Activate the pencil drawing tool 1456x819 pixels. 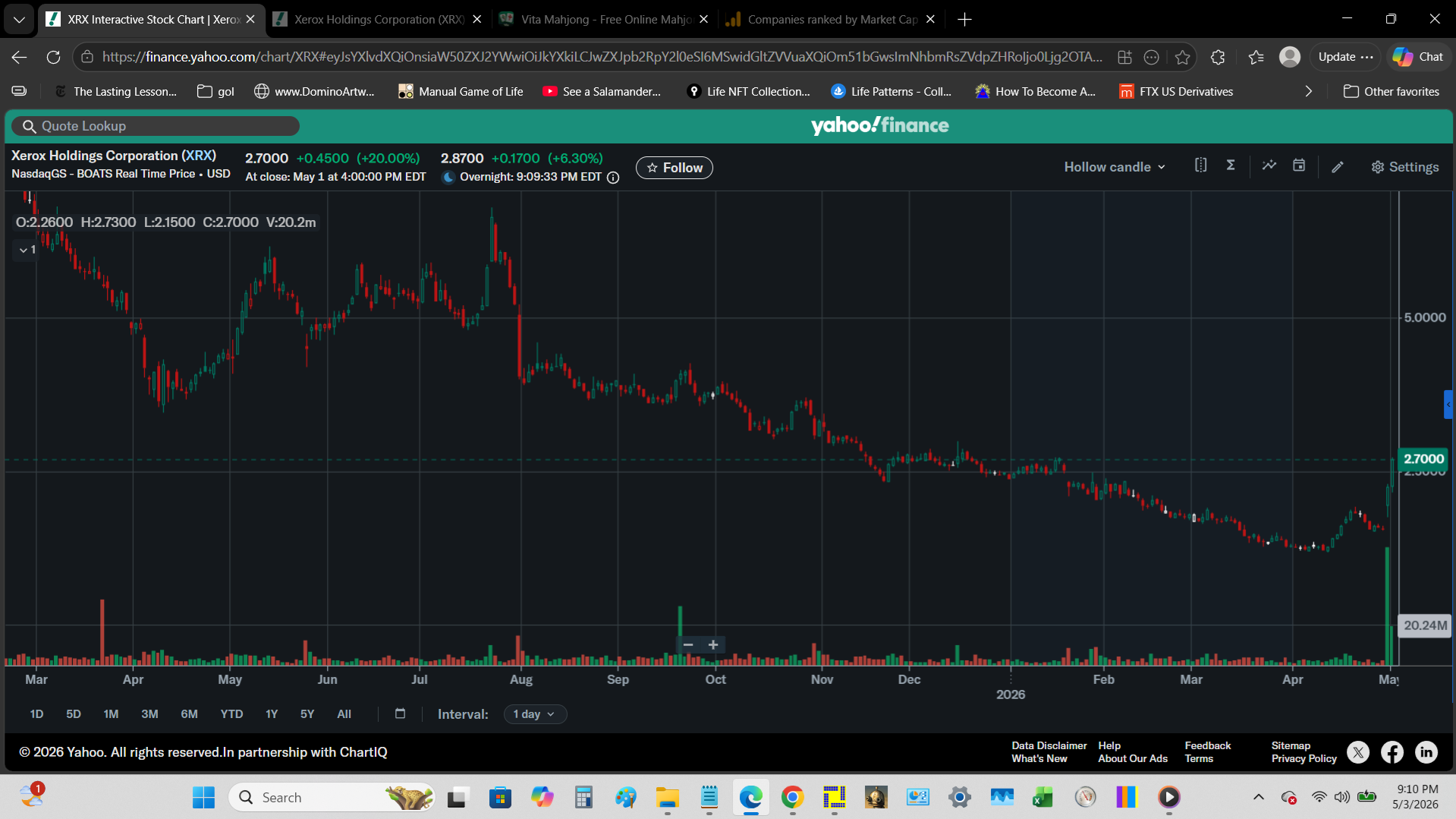pos(1338,167)
